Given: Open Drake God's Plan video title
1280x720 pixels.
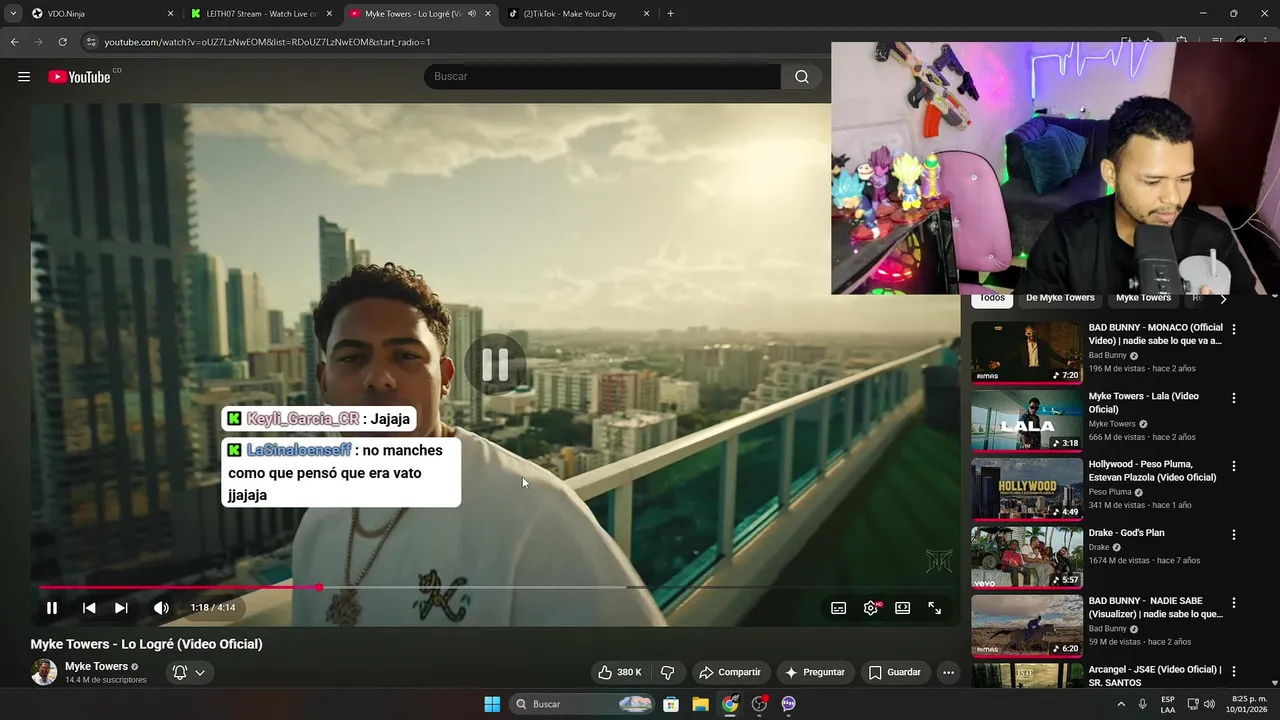Looking at the screenshot, I should click(1127, 533).
